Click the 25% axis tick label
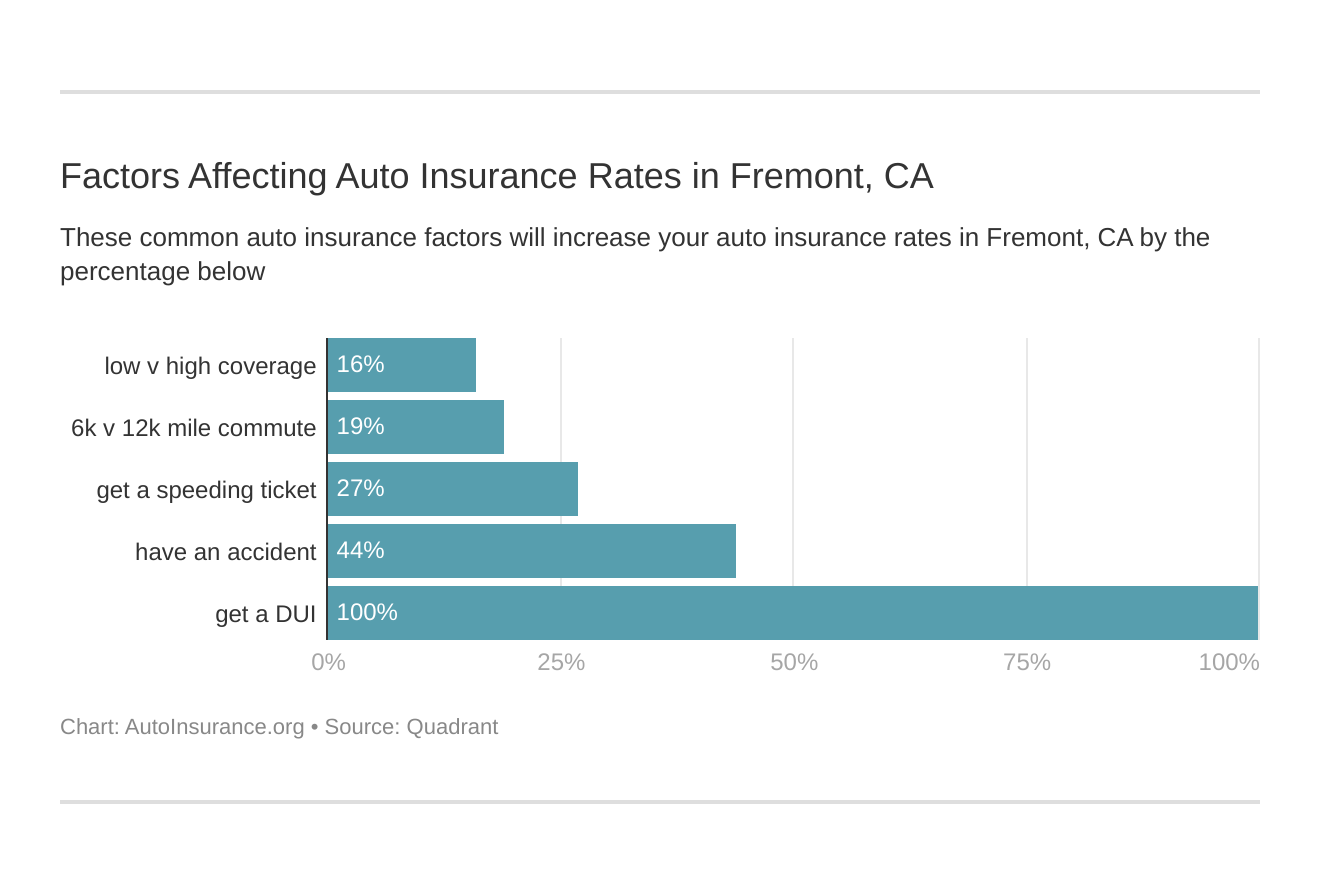The image size is (1320, 882). click(561, 662)
